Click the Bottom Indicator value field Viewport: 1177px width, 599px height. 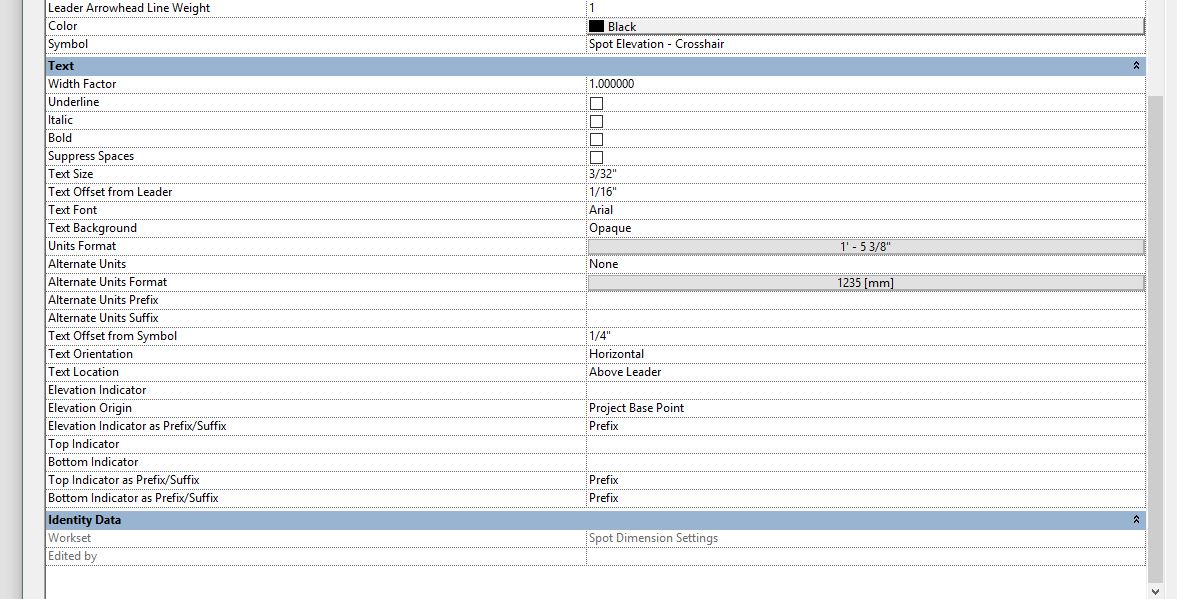(x=865, y=462)
